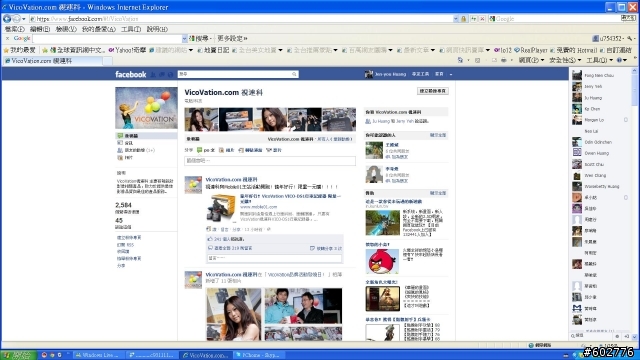640x360 pixels.
Task: Open the 檔案(F) menu
Action: click(x=15, y=29)
